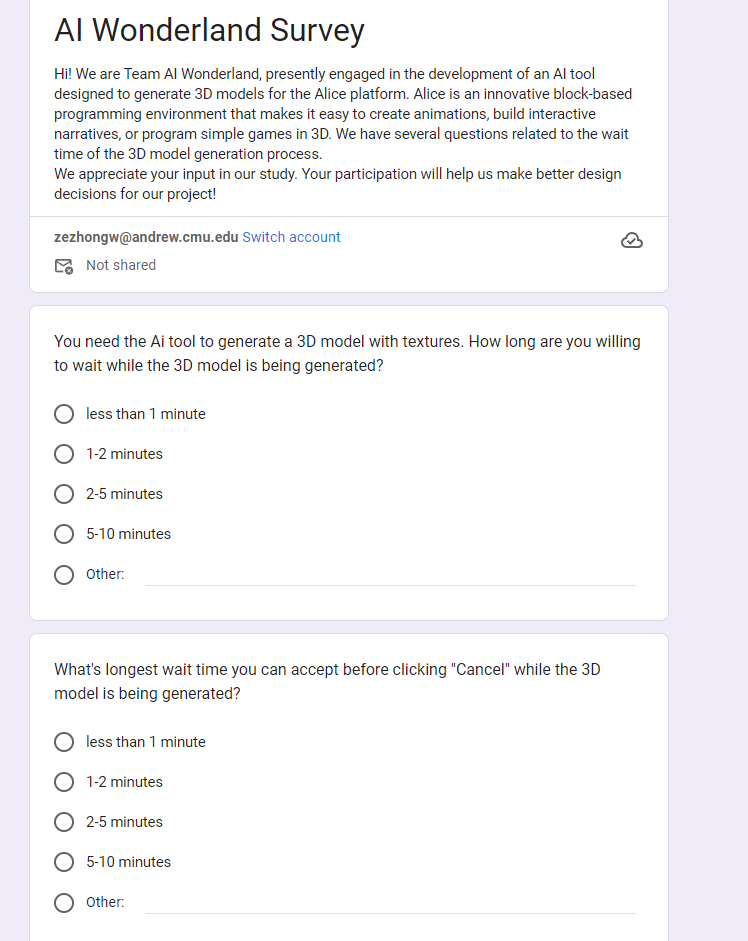Choose '1-2 minutes' for the Cancel question
This screenshot has height=941, width=748.
coord(64,782)
